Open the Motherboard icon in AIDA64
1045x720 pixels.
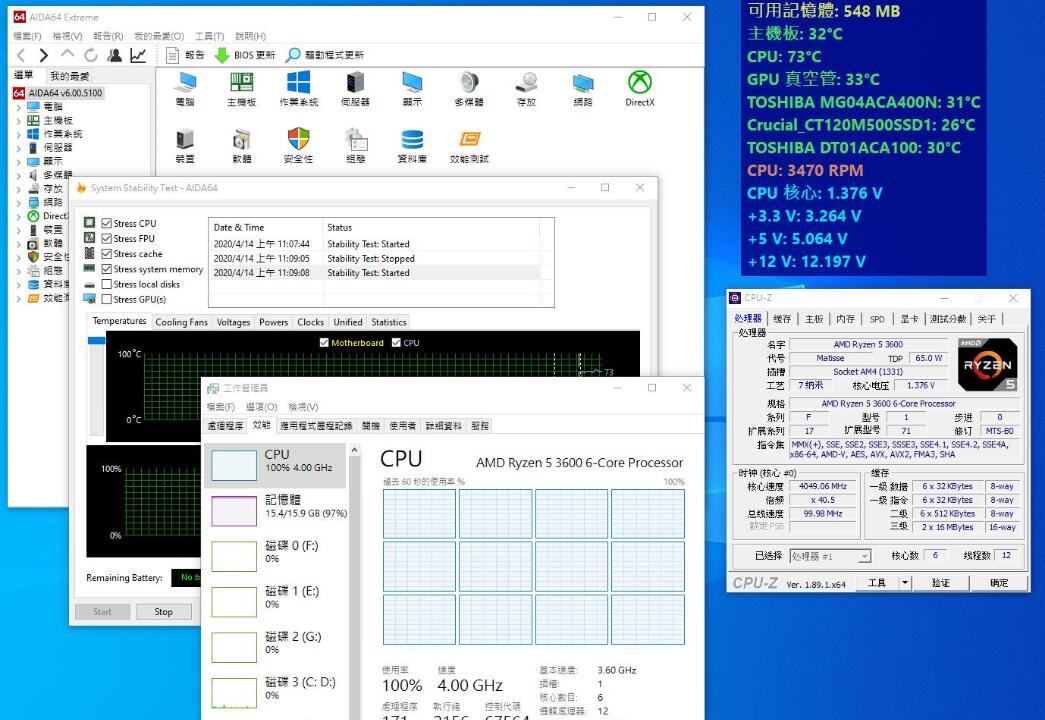tap(241, 89)
